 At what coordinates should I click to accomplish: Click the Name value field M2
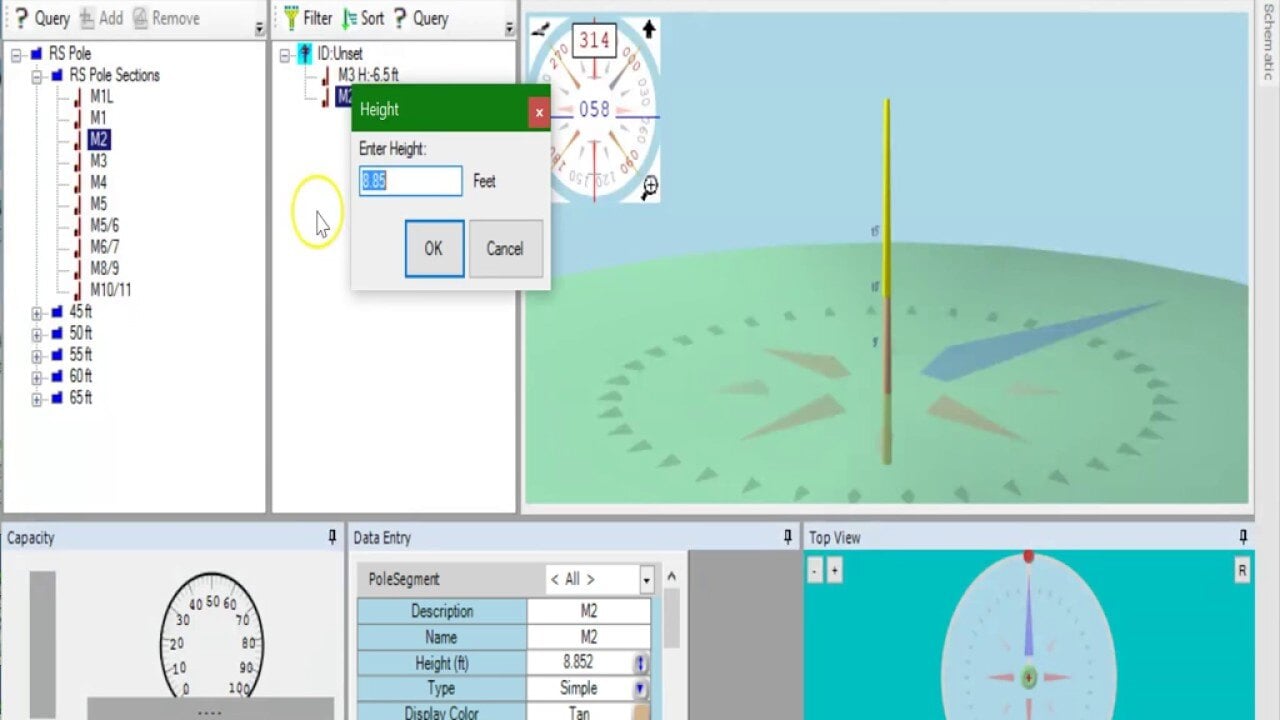[x=588, y=637]
